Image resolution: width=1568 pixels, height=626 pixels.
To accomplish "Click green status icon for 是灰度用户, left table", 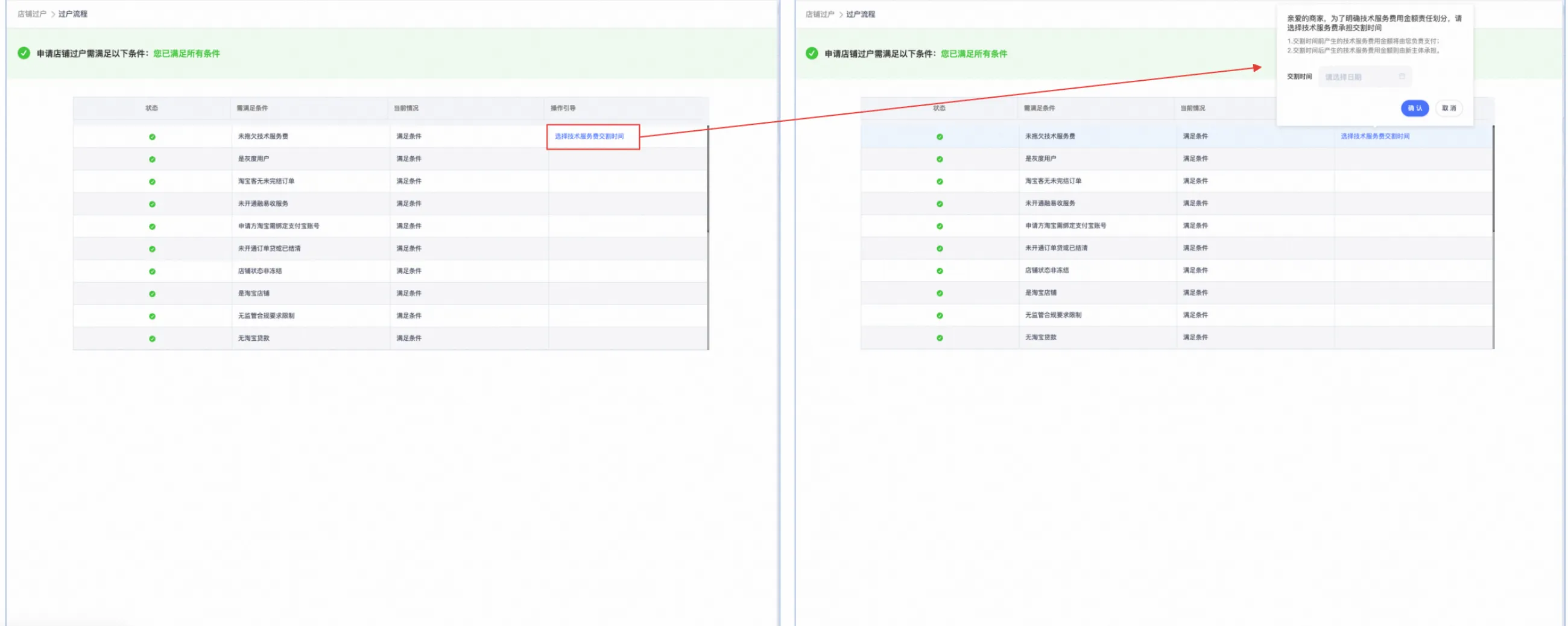I will click(152, 159).
